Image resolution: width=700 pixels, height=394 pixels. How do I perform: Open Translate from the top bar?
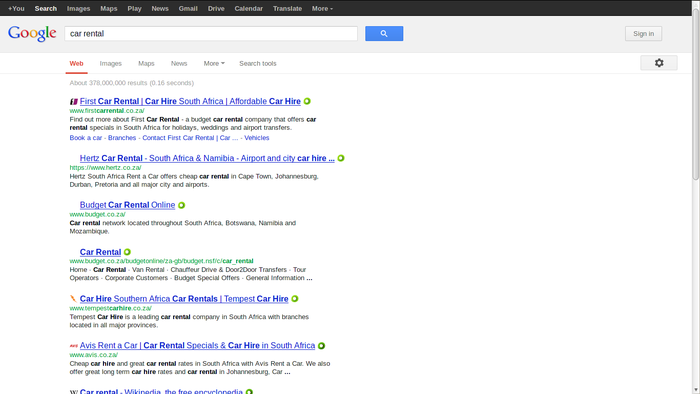(288, 8)
